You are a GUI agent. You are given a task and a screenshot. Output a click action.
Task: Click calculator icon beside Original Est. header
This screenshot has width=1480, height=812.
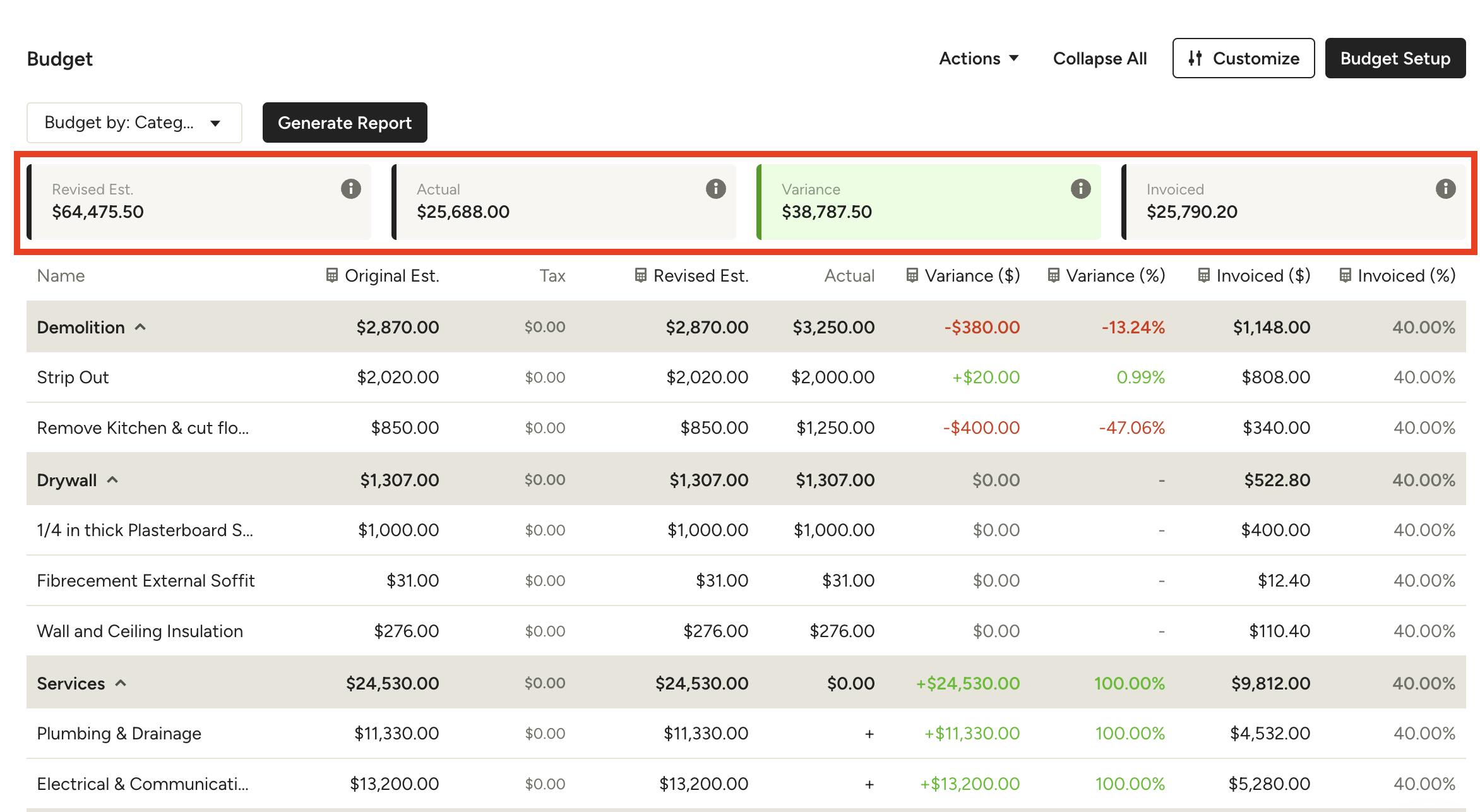331,275
